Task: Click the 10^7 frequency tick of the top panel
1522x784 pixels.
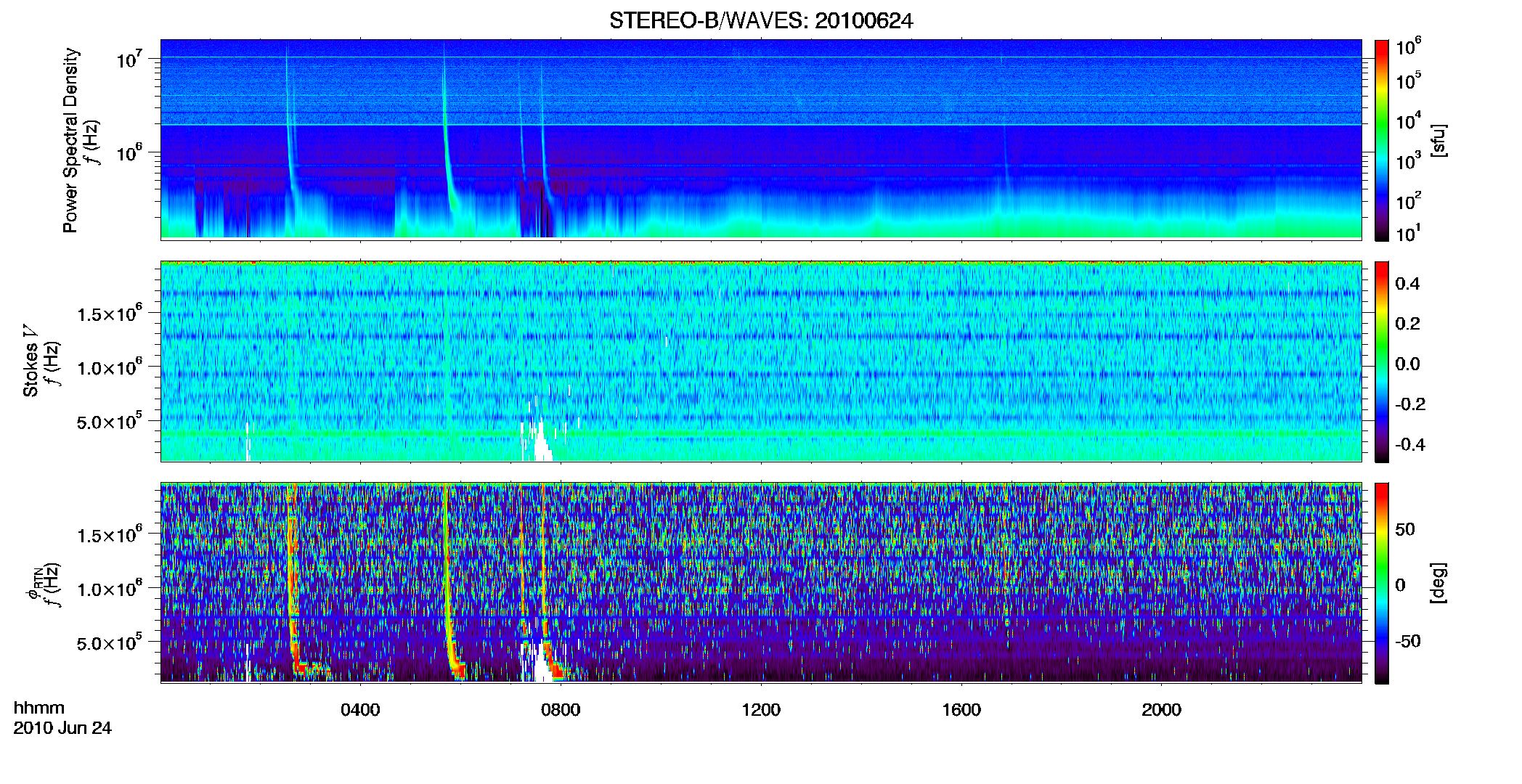Action: click(x=129, y=60)
